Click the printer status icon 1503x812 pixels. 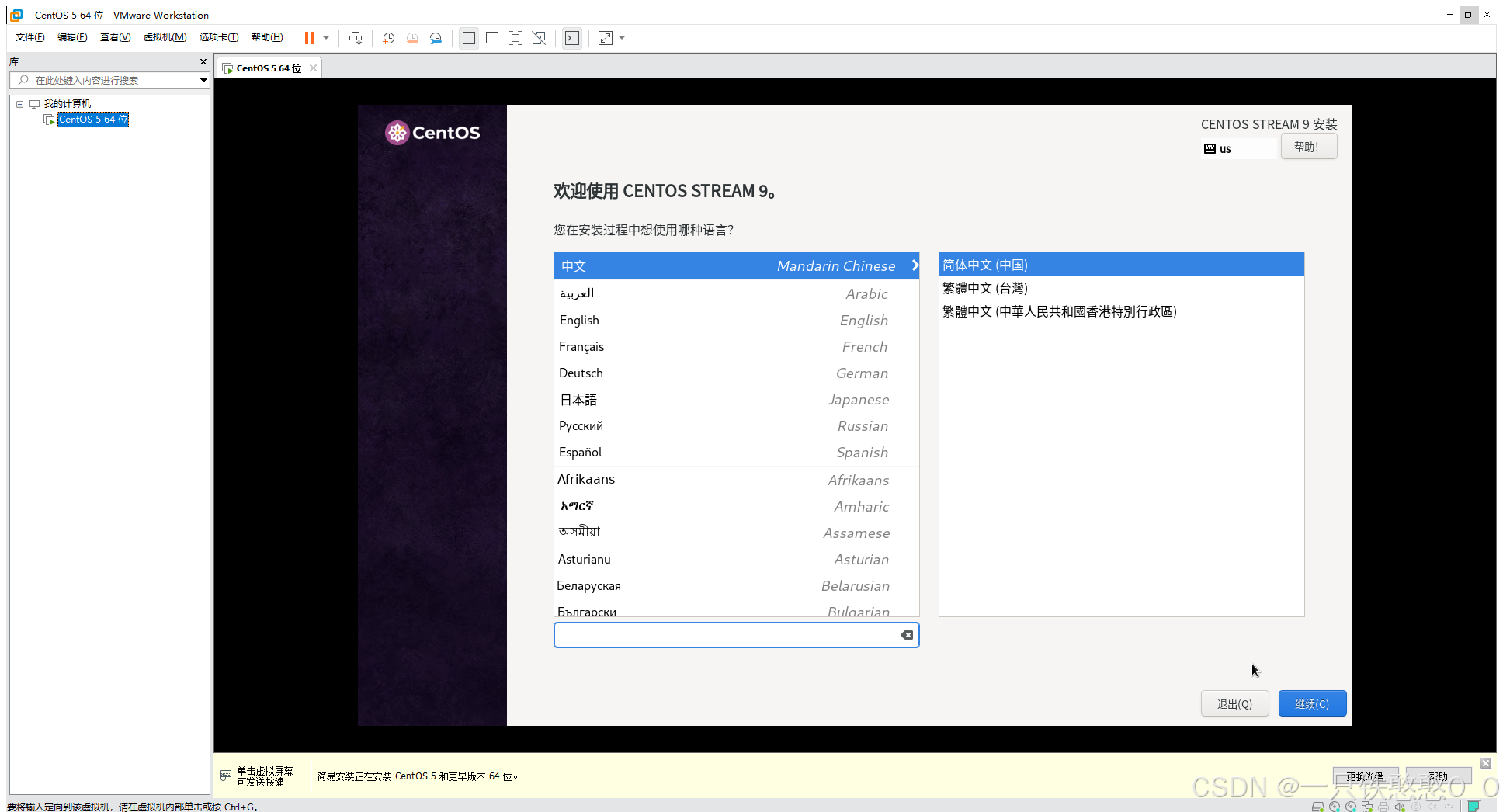(1383, 807)
